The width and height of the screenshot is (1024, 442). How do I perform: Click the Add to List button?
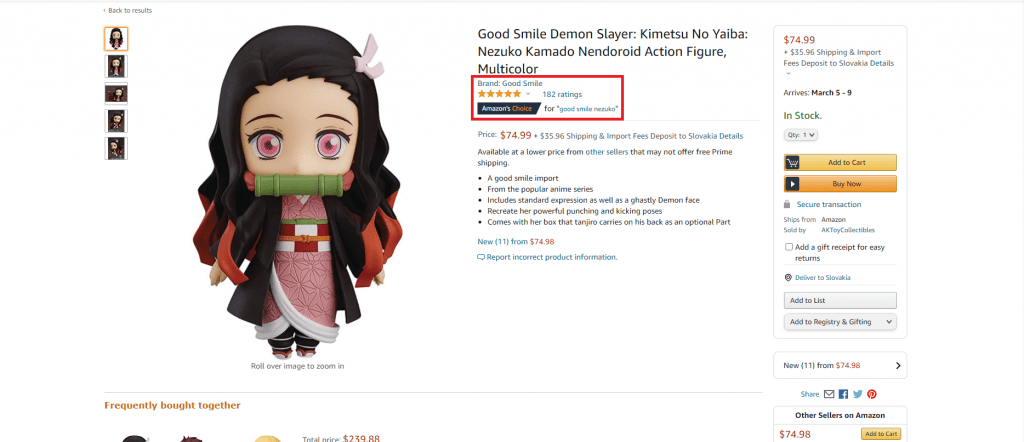[840, 300]
